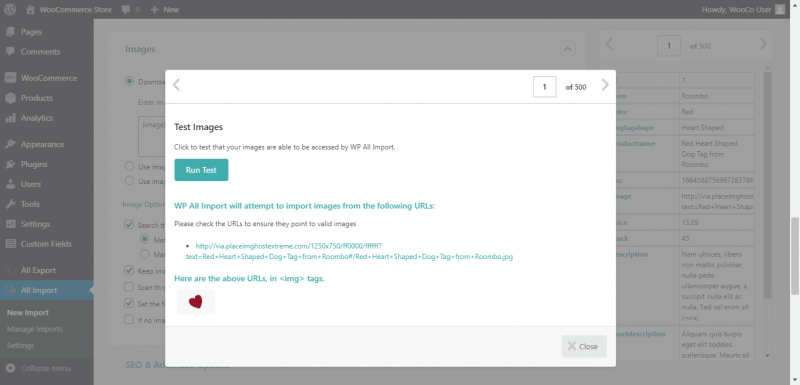
Task: Click Howdy, WooCo User account link
Action: (x=736, y=9)
